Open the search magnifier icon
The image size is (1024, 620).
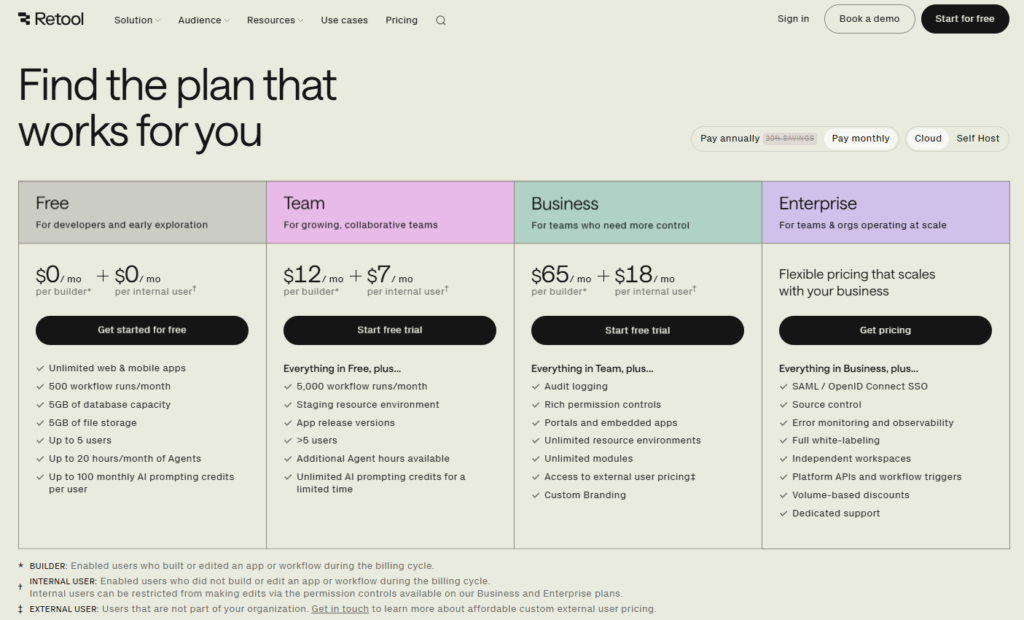coord(441,20)
